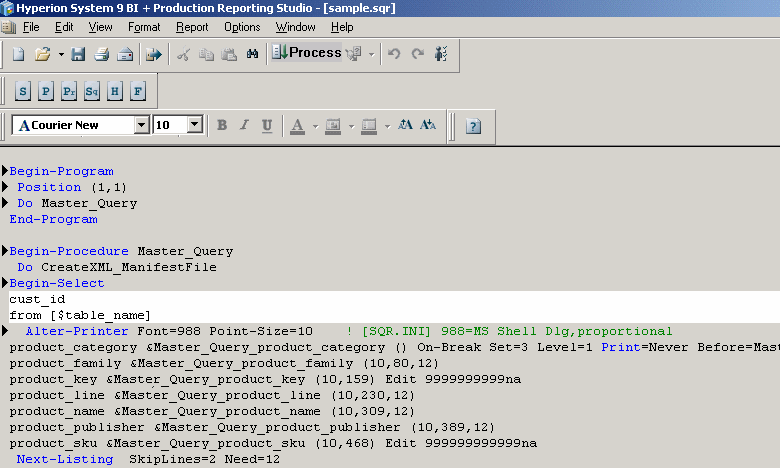Click the Paste clipboard icon

pyautogui.click(x=229, y=54)
